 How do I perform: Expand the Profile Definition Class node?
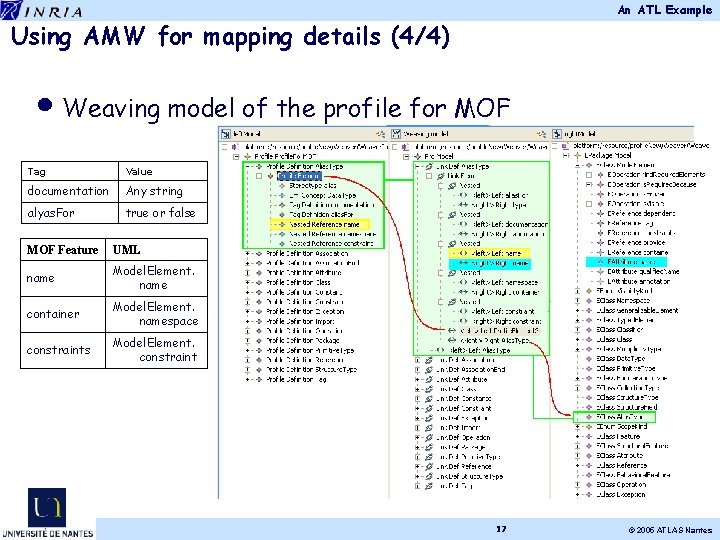248,282
